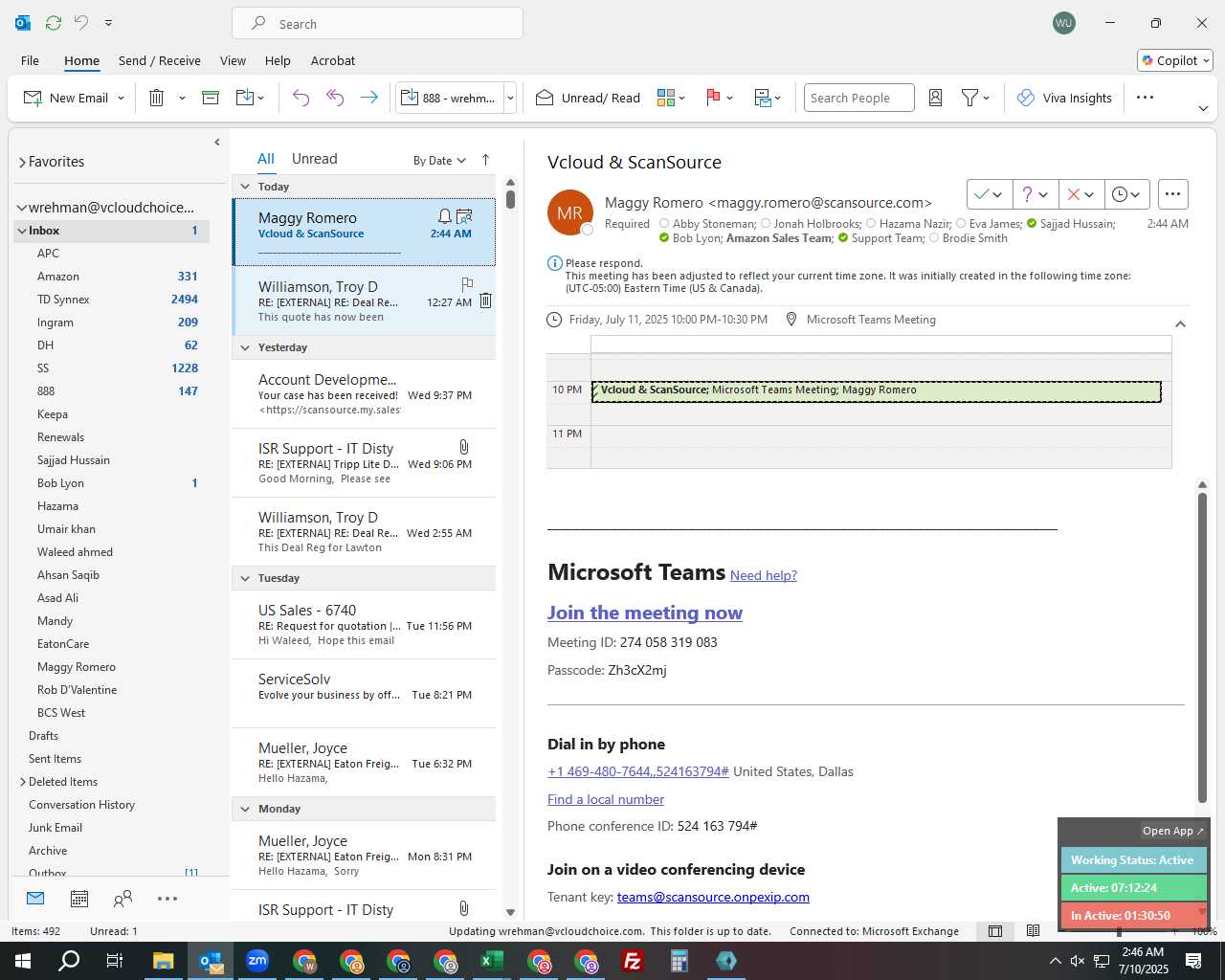The width and height of the screenshot is (1225, 980).
Task: Click the Undo icon in title bar
Action: 80,22
